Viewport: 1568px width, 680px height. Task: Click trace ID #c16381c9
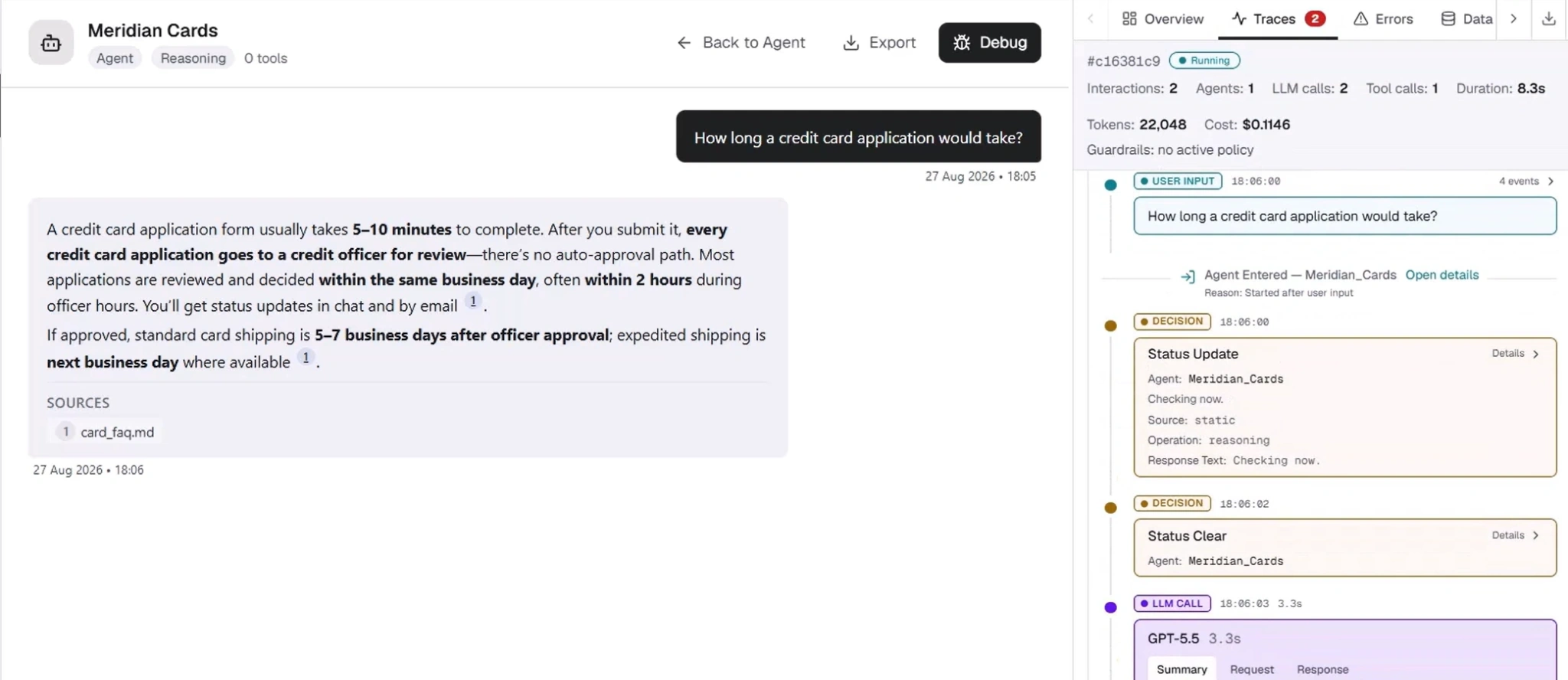click(x=1123, y=61)
